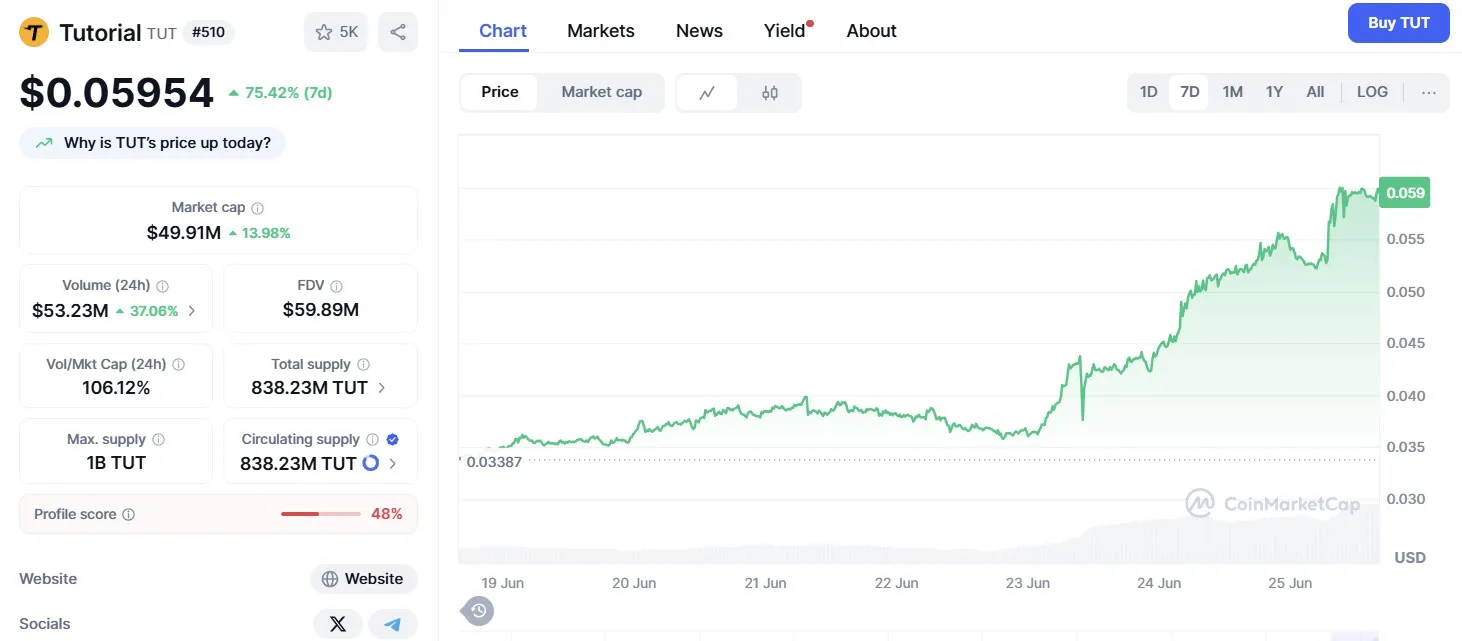Viewport: 1462px width, 641px height.
Task: Add TUT to watchlist with star button
Action: pyautogui.click(x=337, y=32)
